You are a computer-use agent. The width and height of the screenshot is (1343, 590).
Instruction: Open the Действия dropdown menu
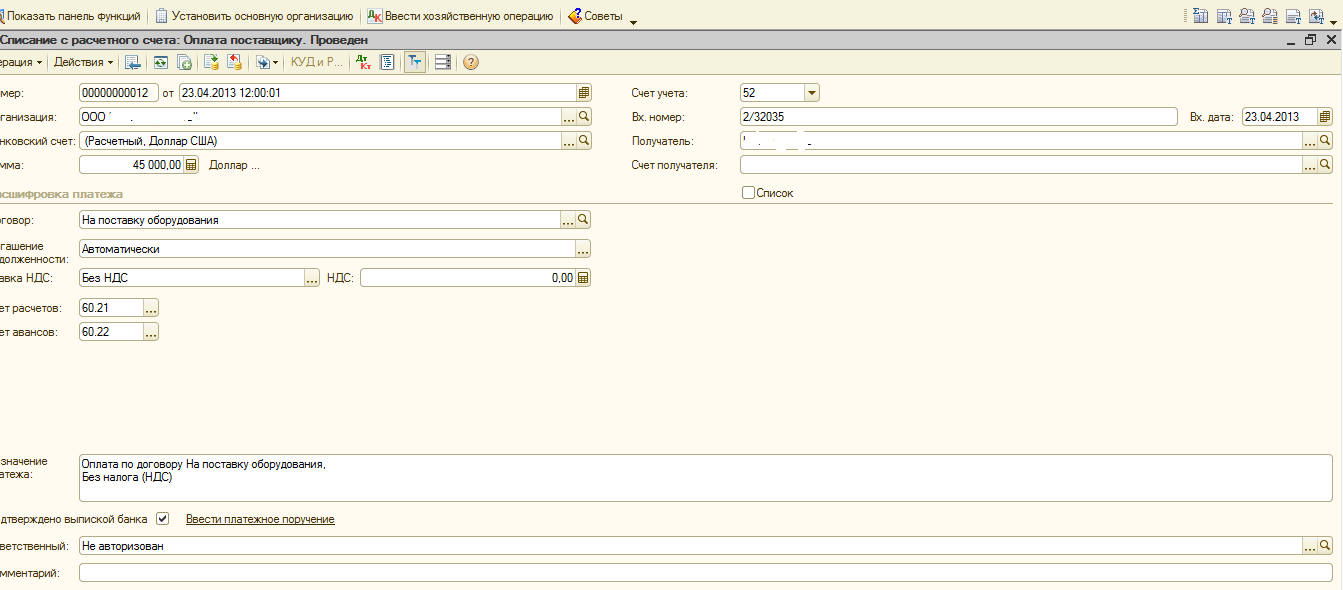[x=83, y=62]
